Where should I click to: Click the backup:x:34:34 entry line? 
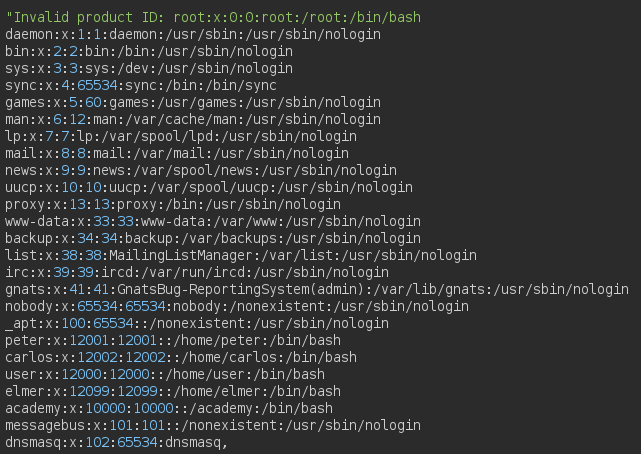coord(213,238)
